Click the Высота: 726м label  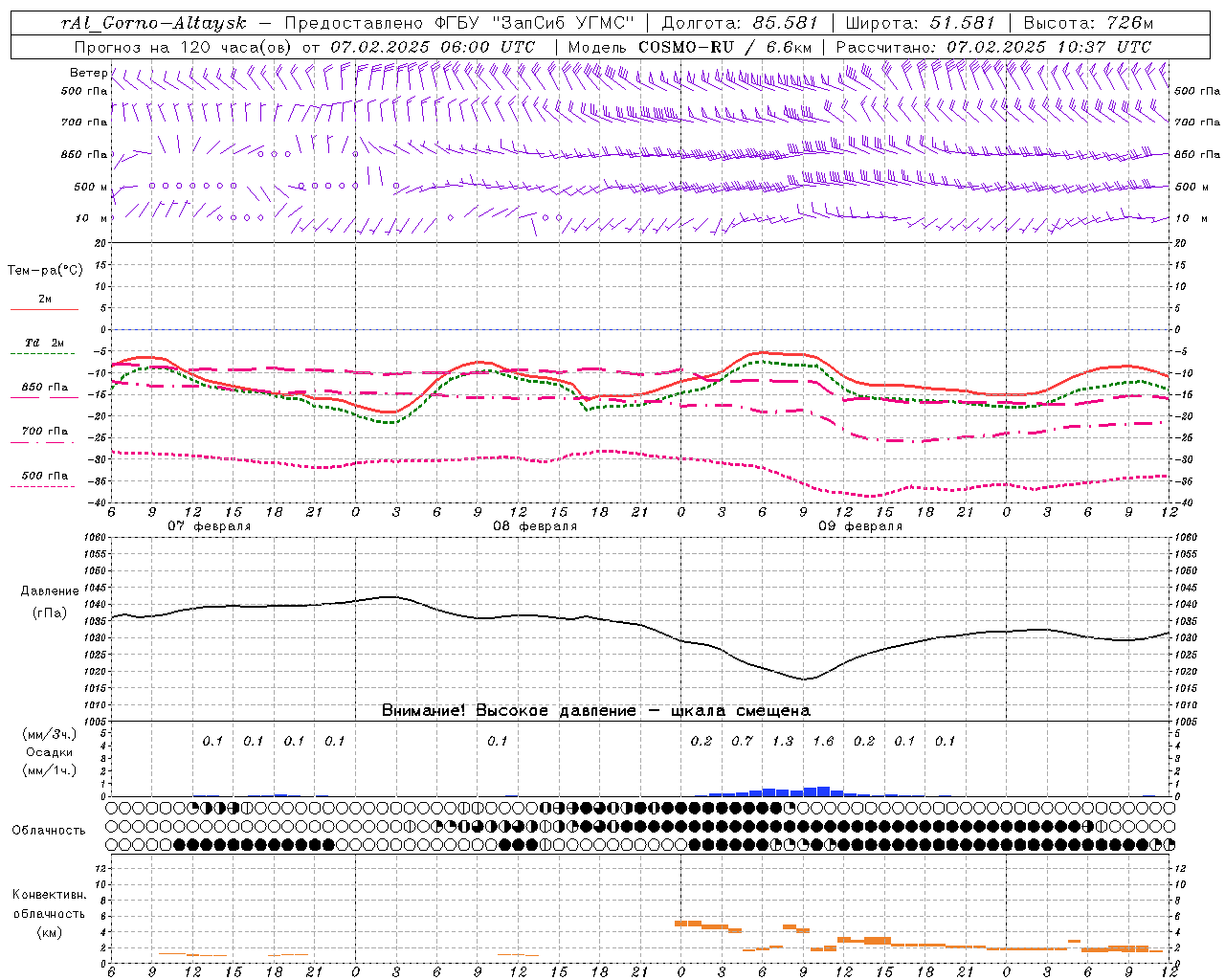click(1088, 23)
